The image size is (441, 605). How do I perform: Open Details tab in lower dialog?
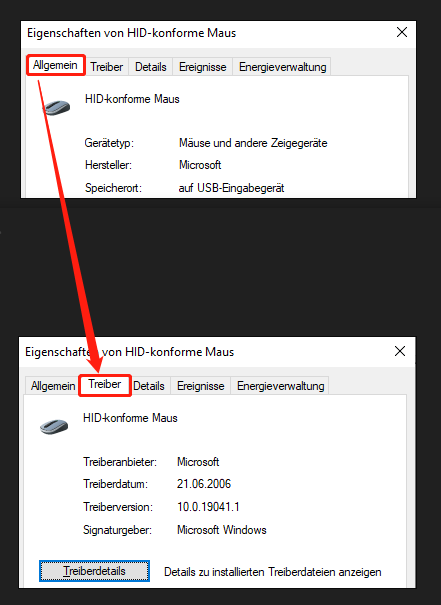pos(149,386)
